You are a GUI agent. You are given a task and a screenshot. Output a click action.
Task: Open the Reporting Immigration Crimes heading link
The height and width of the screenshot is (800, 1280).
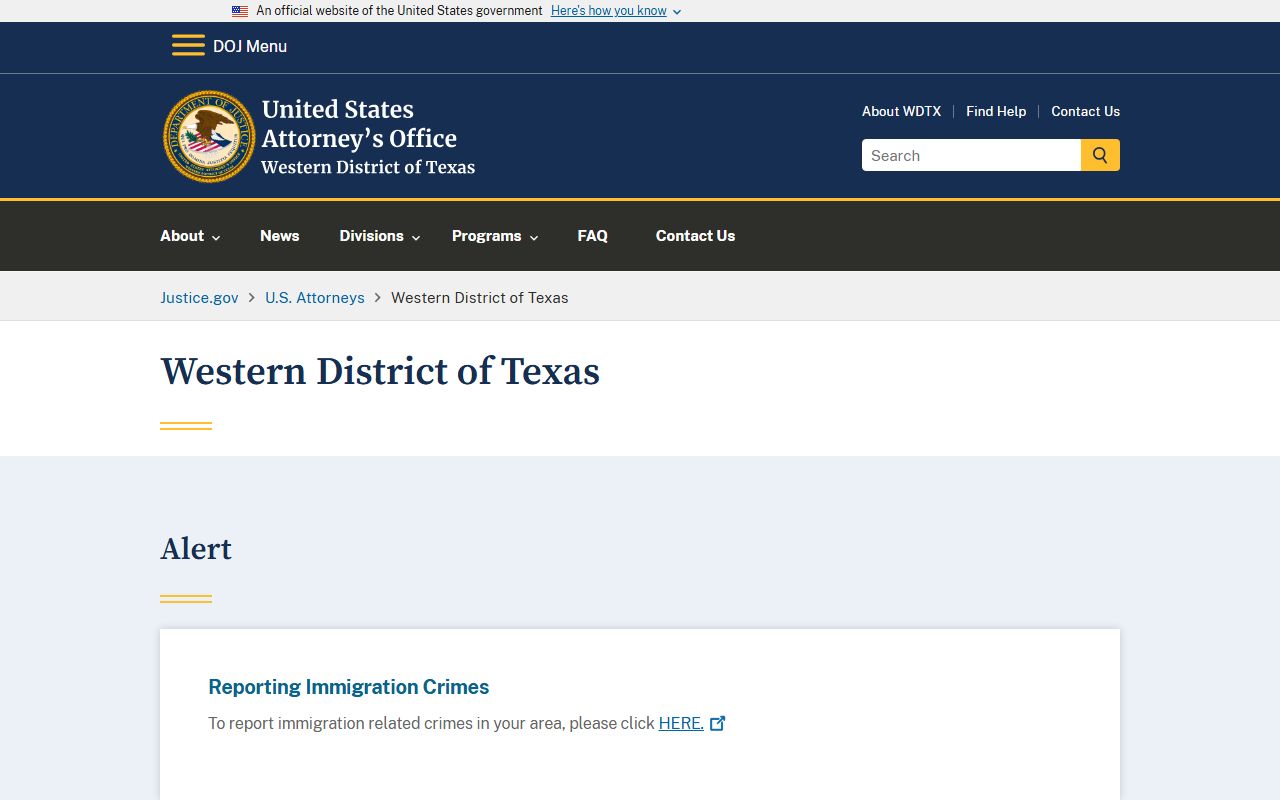click(x=349, y=687)
